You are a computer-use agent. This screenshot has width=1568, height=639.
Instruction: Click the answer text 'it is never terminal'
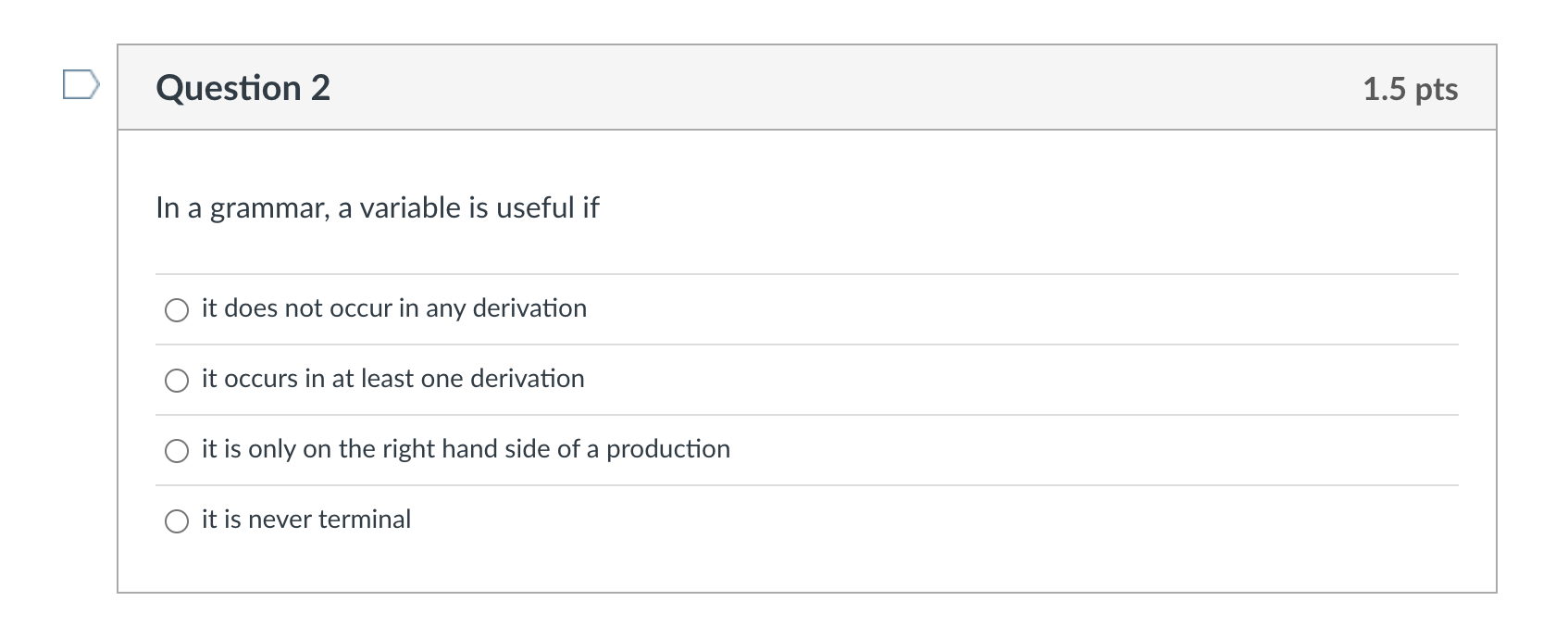pyautogui.click(x=305, y=520)
